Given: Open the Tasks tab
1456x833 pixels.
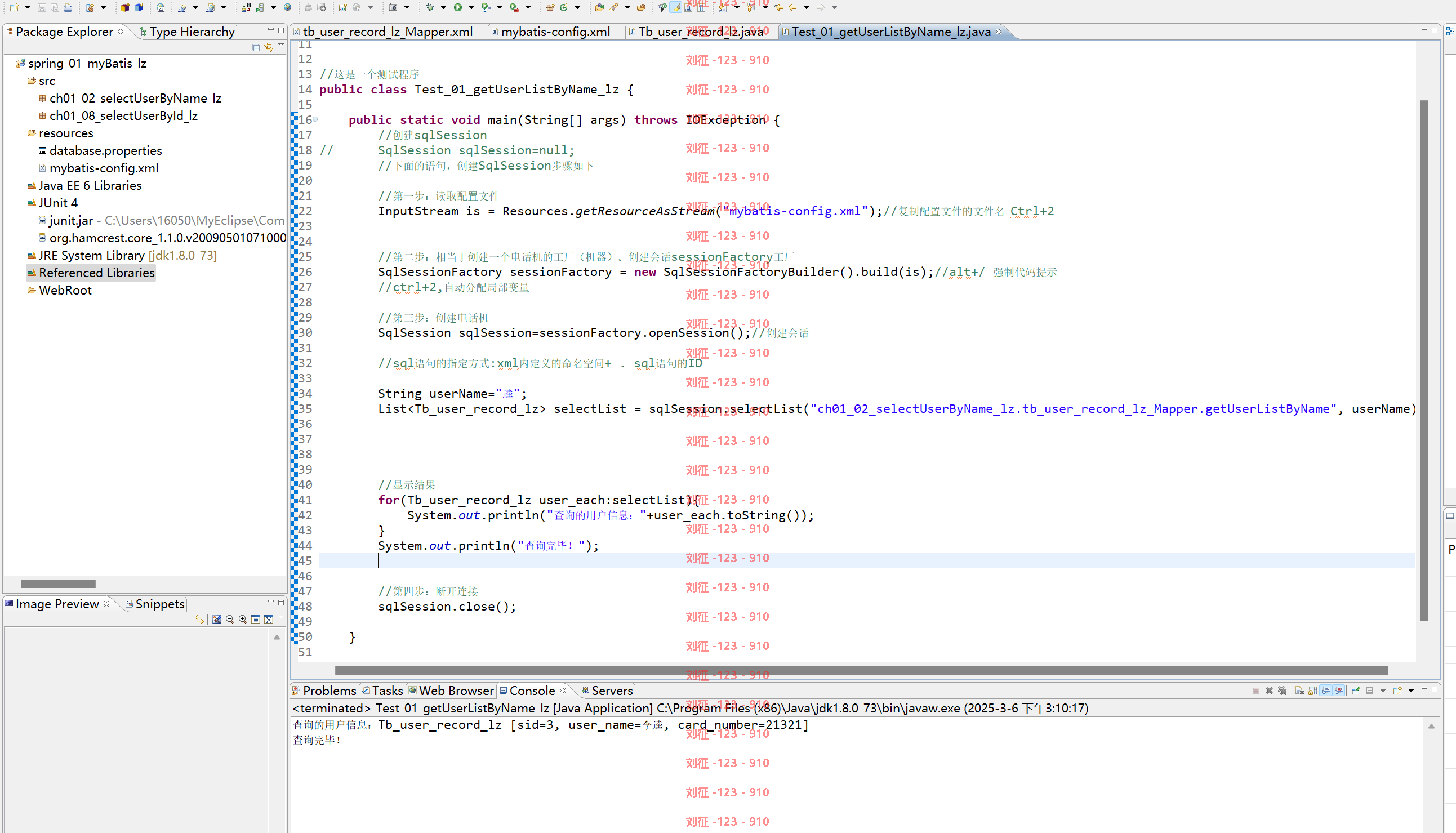Looking at the screenshot, I should coord(382,691).
